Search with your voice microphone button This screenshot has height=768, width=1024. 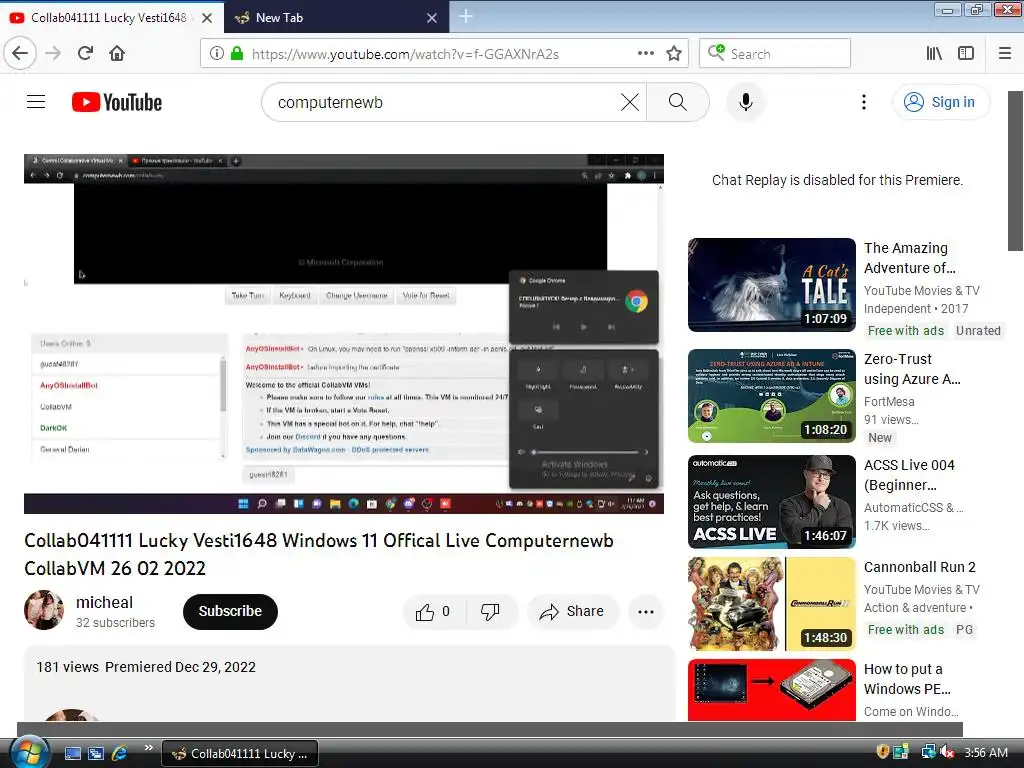(746, 102)
